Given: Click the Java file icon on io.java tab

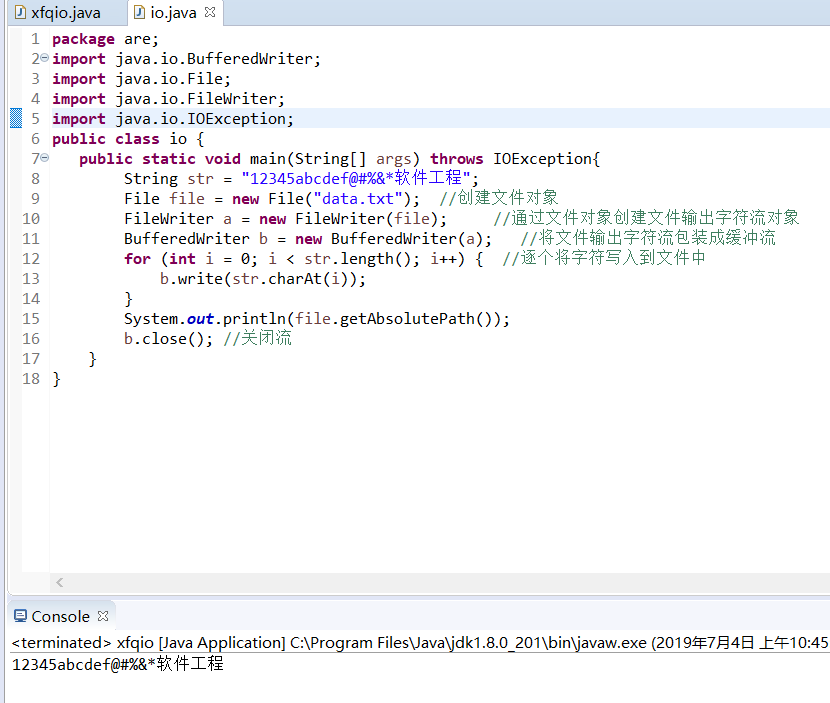Looking at the screenshot, I should point(139,12).
